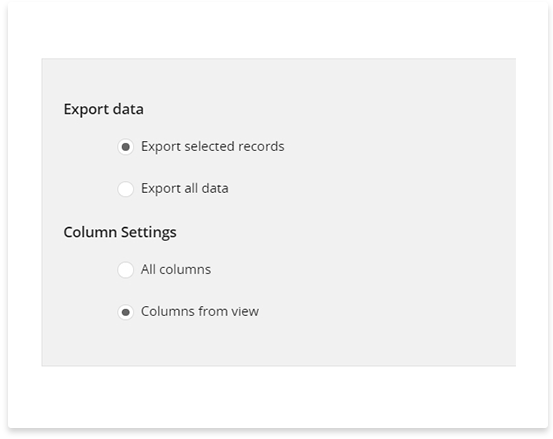Image resolution: width=553 pixels, height=439 pixels.
Task: Click the filled dot beside Export selected records
Action: pos(126,147)
